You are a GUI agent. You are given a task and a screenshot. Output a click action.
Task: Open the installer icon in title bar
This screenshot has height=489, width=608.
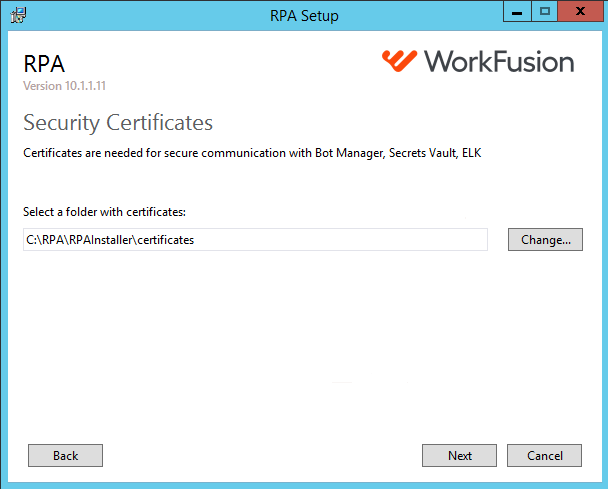(x=18, y=15)
